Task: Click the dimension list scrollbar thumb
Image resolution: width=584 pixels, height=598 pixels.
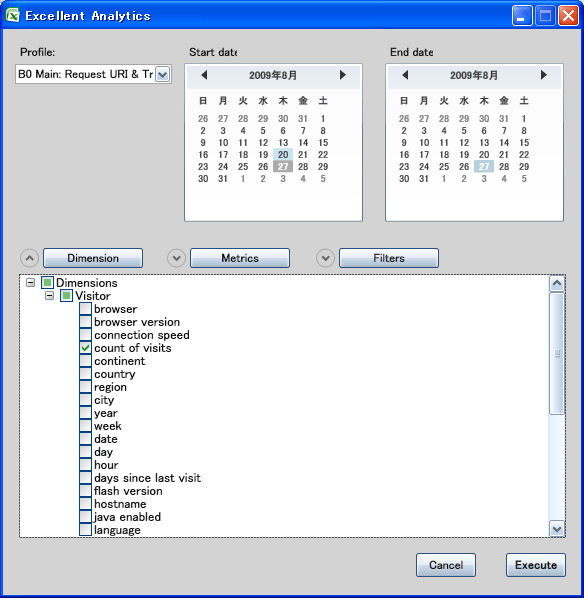Action: tap(557, 354)
